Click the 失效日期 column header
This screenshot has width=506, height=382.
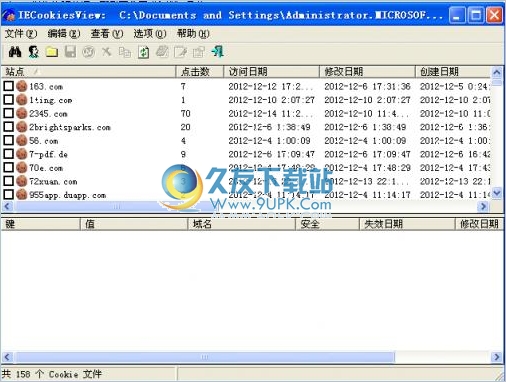407,224
